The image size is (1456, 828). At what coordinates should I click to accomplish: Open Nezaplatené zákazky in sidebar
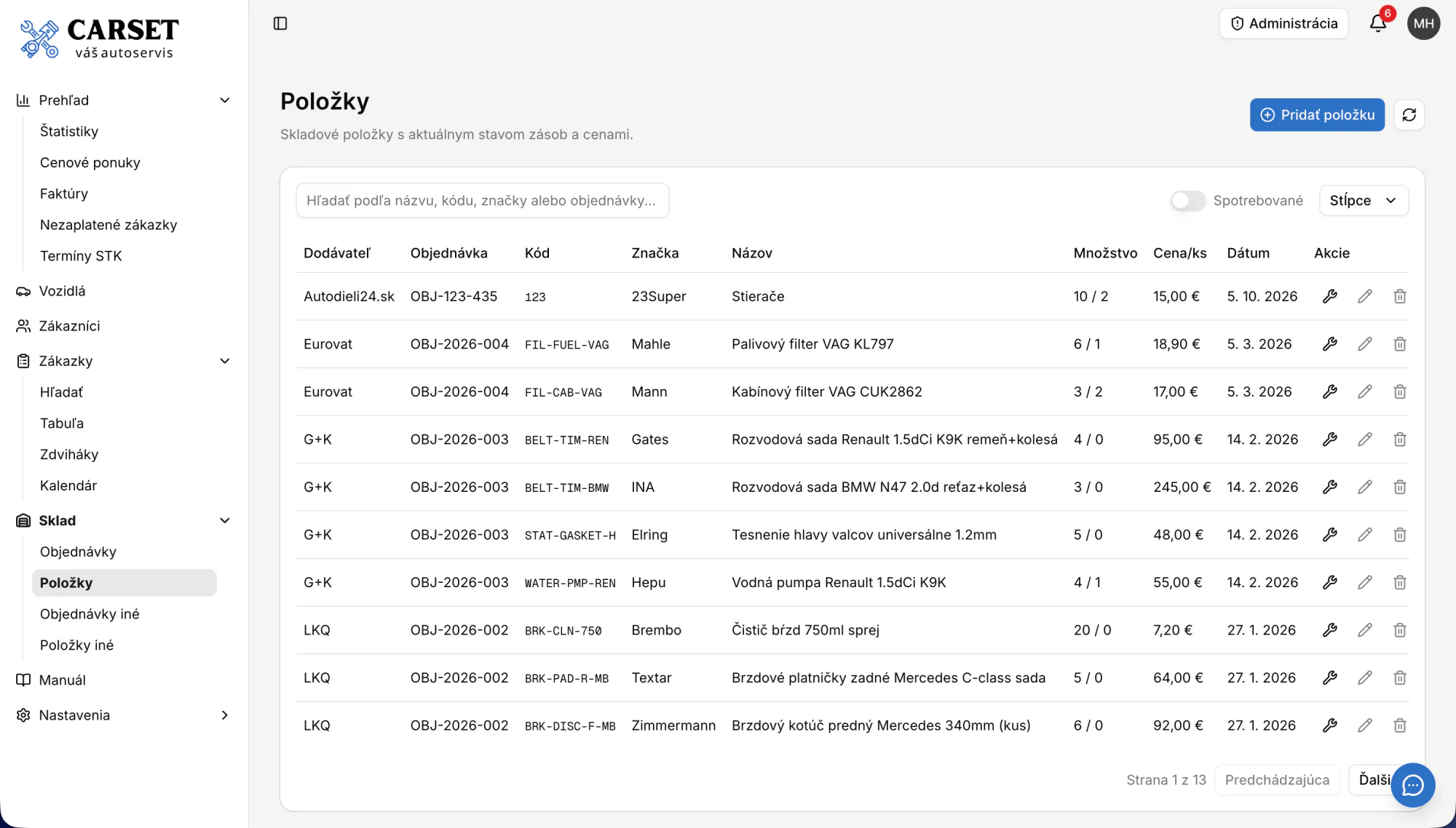click(108, 225)
